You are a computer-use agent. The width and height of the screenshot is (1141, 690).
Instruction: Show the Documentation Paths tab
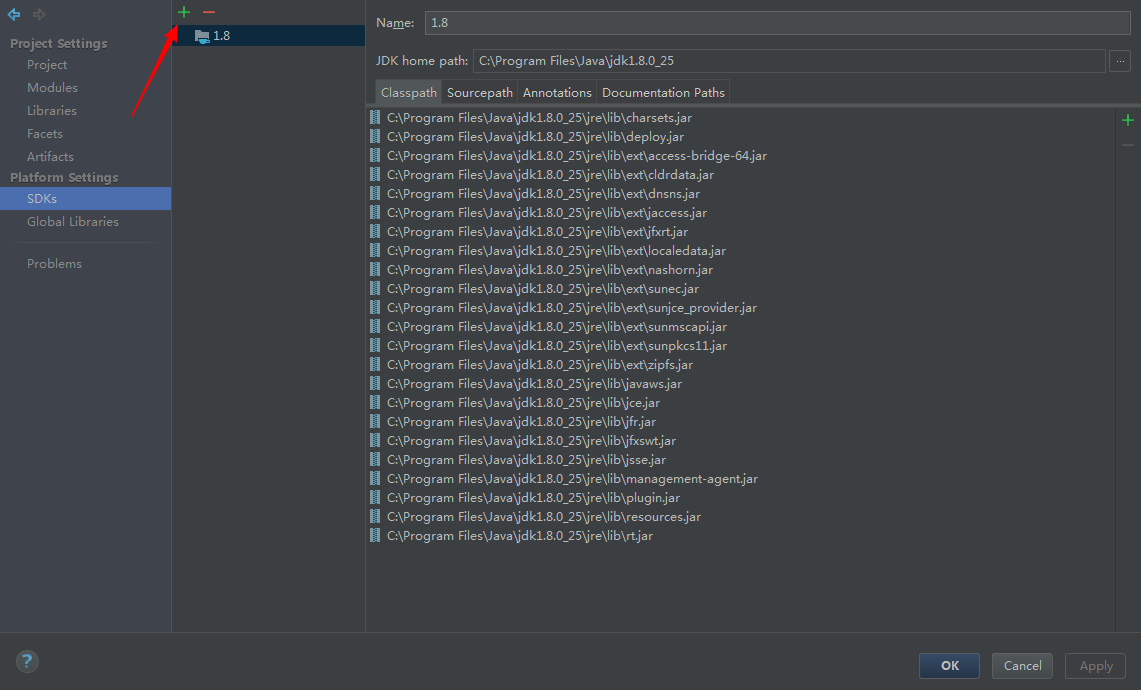[663, 93]
